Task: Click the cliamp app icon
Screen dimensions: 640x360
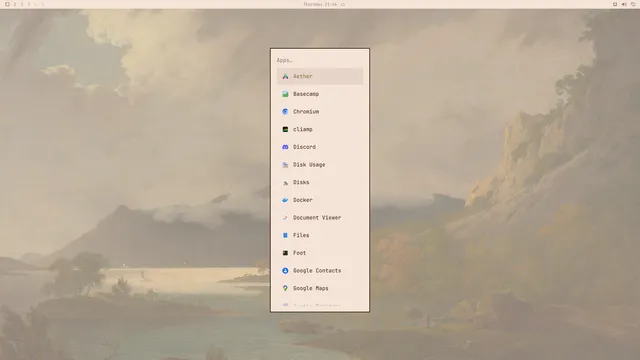Action: click(x=285, y=129)
